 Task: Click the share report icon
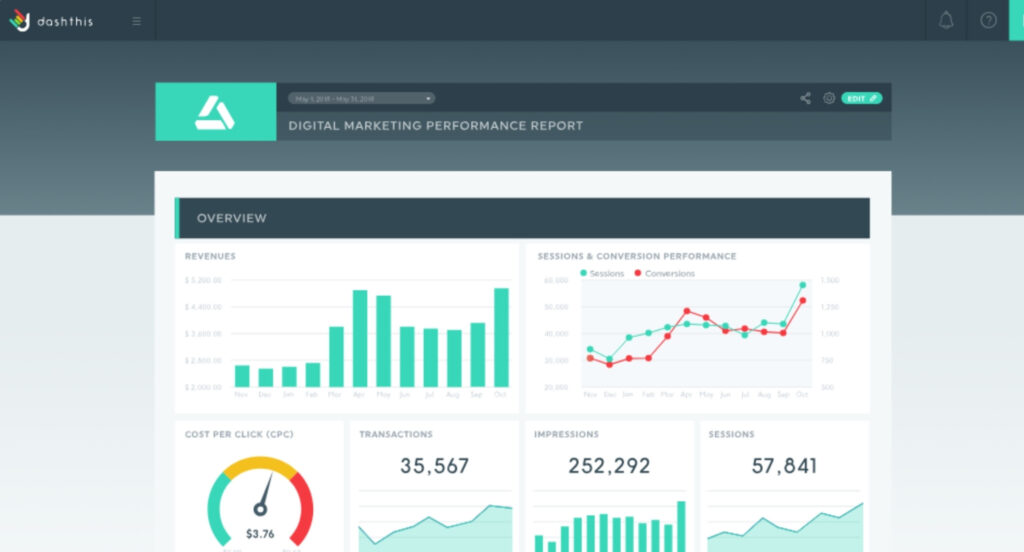(805, 98)
